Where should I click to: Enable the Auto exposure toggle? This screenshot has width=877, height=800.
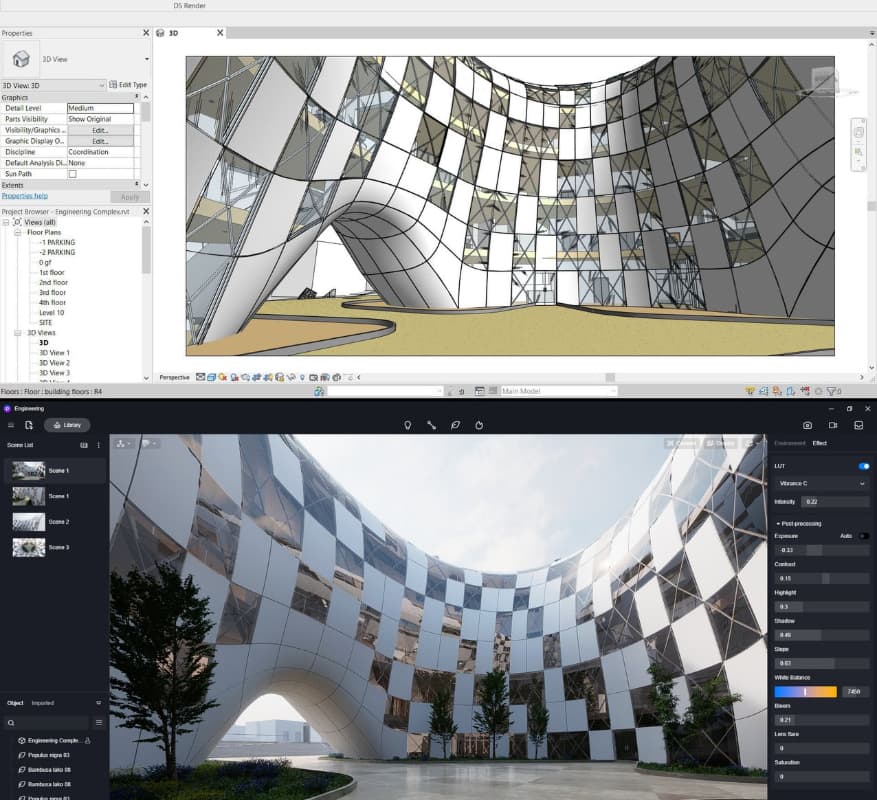863,536
